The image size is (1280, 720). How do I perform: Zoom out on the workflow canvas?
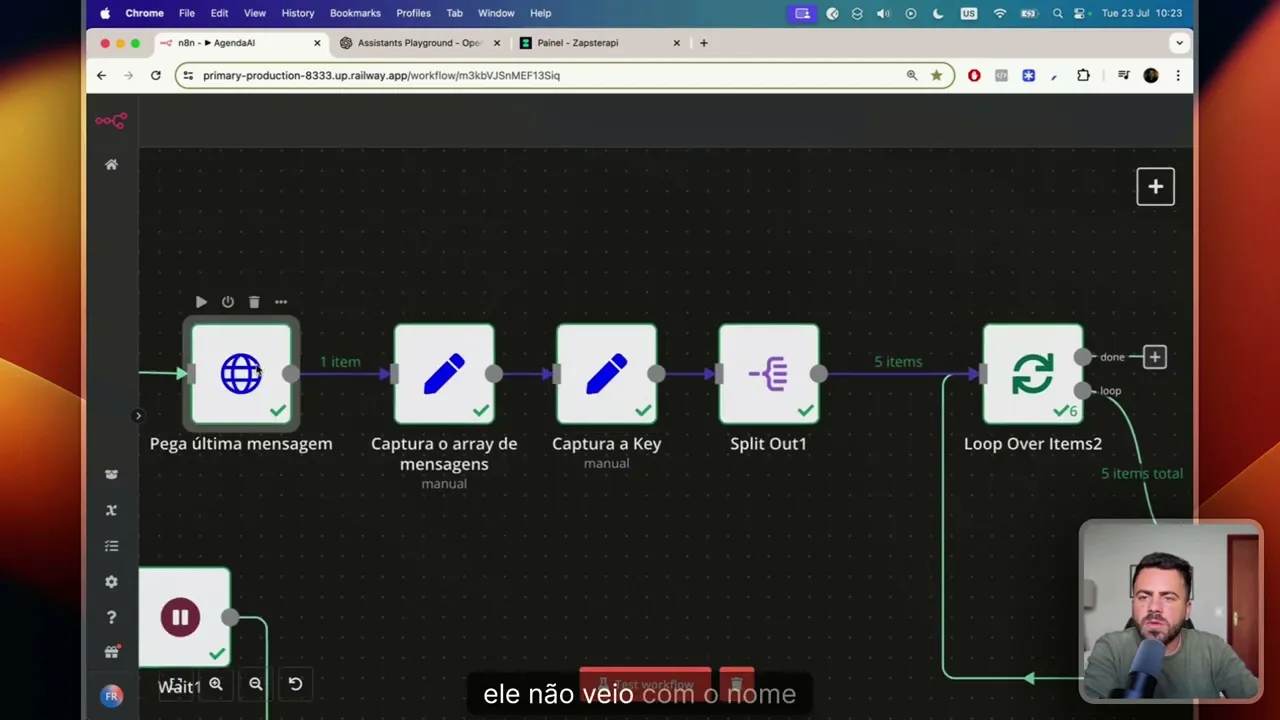tap(255, 684)
